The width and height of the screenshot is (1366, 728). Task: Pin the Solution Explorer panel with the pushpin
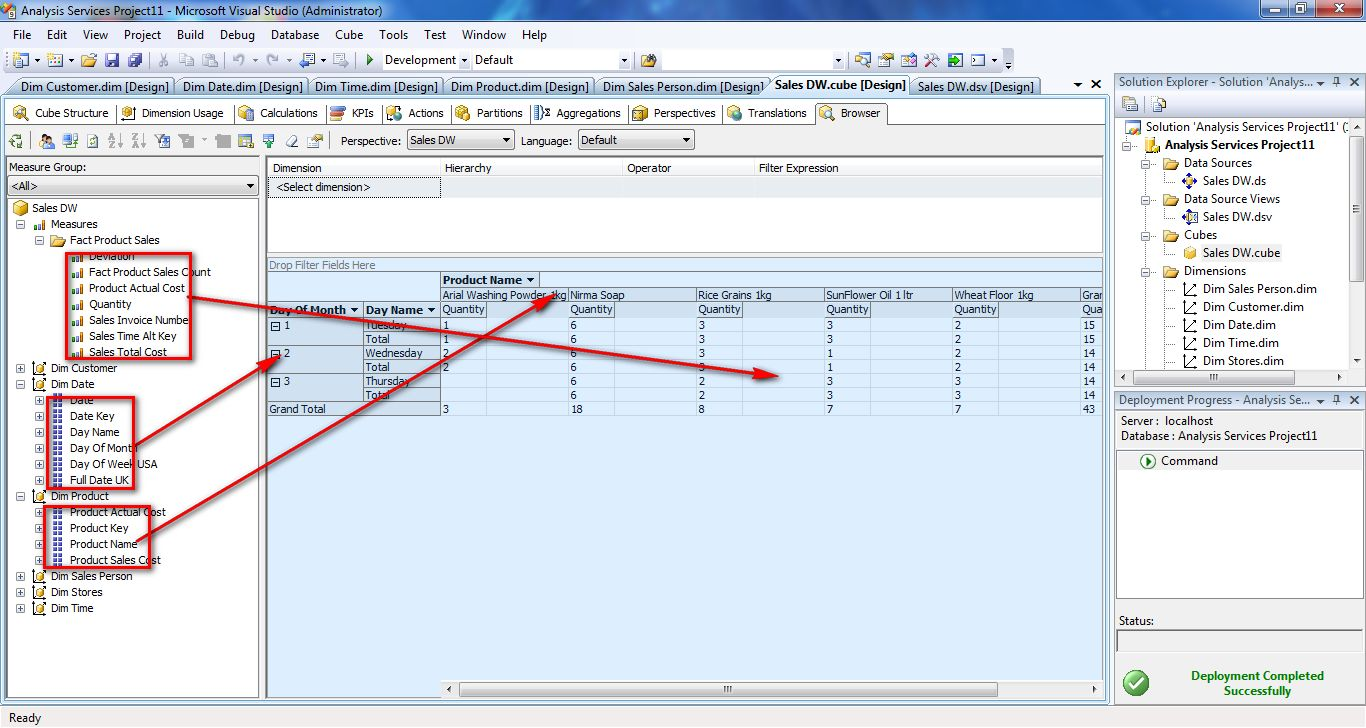coord(1335,83)
